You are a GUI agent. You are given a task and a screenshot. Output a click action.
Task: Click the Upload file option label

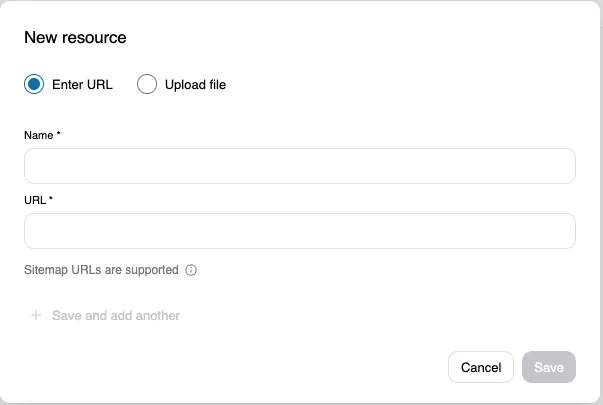point(195,85)
